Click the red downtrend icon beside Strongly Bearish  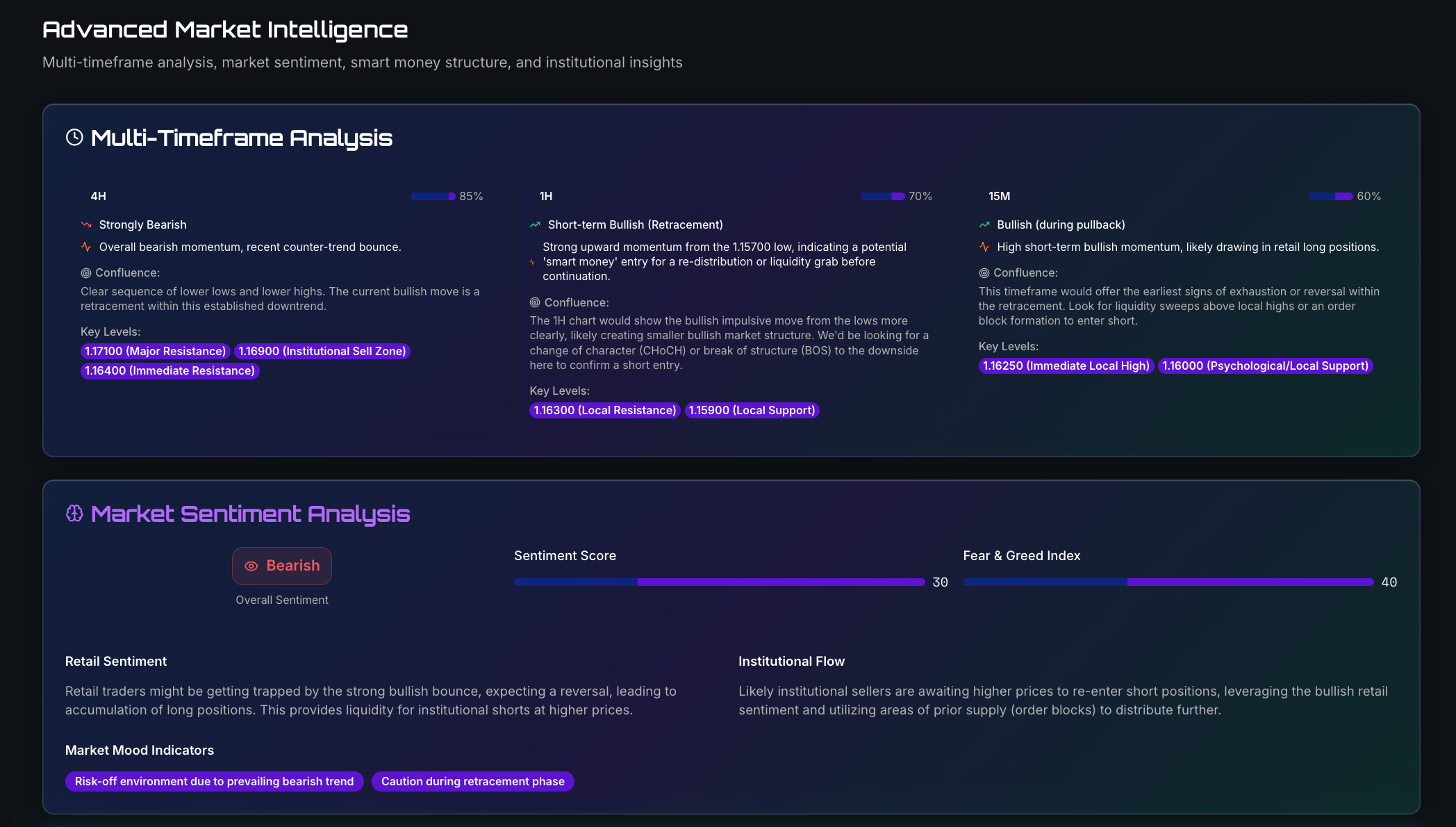[86, 224]
